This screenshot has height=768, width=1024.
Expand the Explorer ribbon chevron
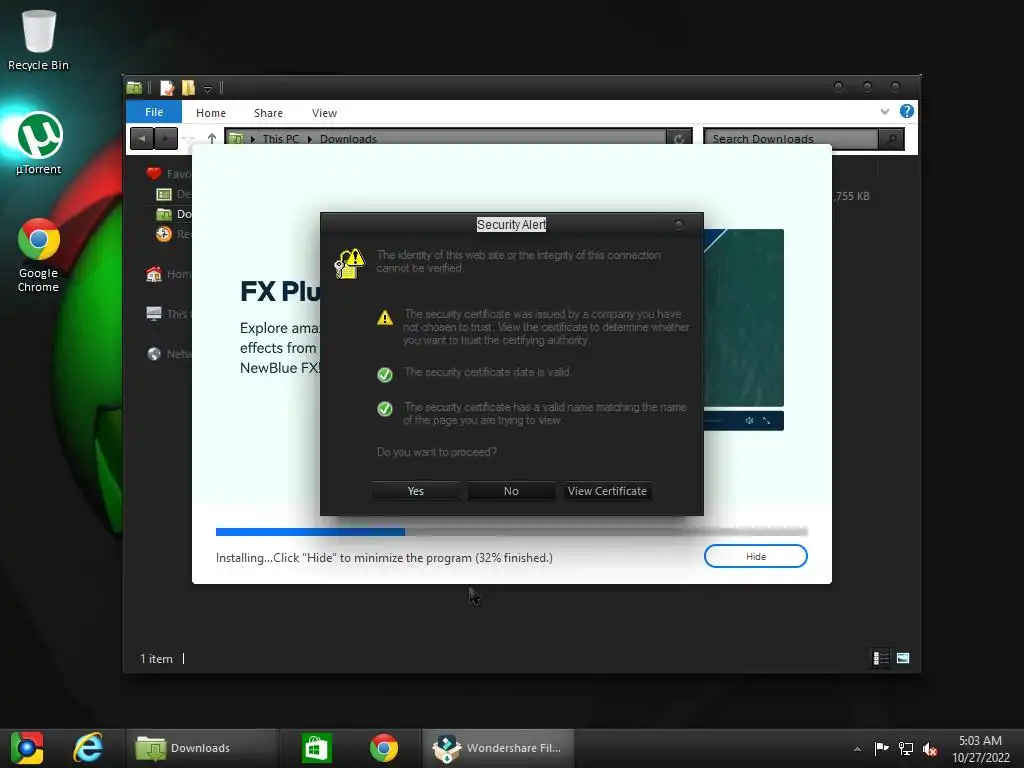click(x=885, y=112)
